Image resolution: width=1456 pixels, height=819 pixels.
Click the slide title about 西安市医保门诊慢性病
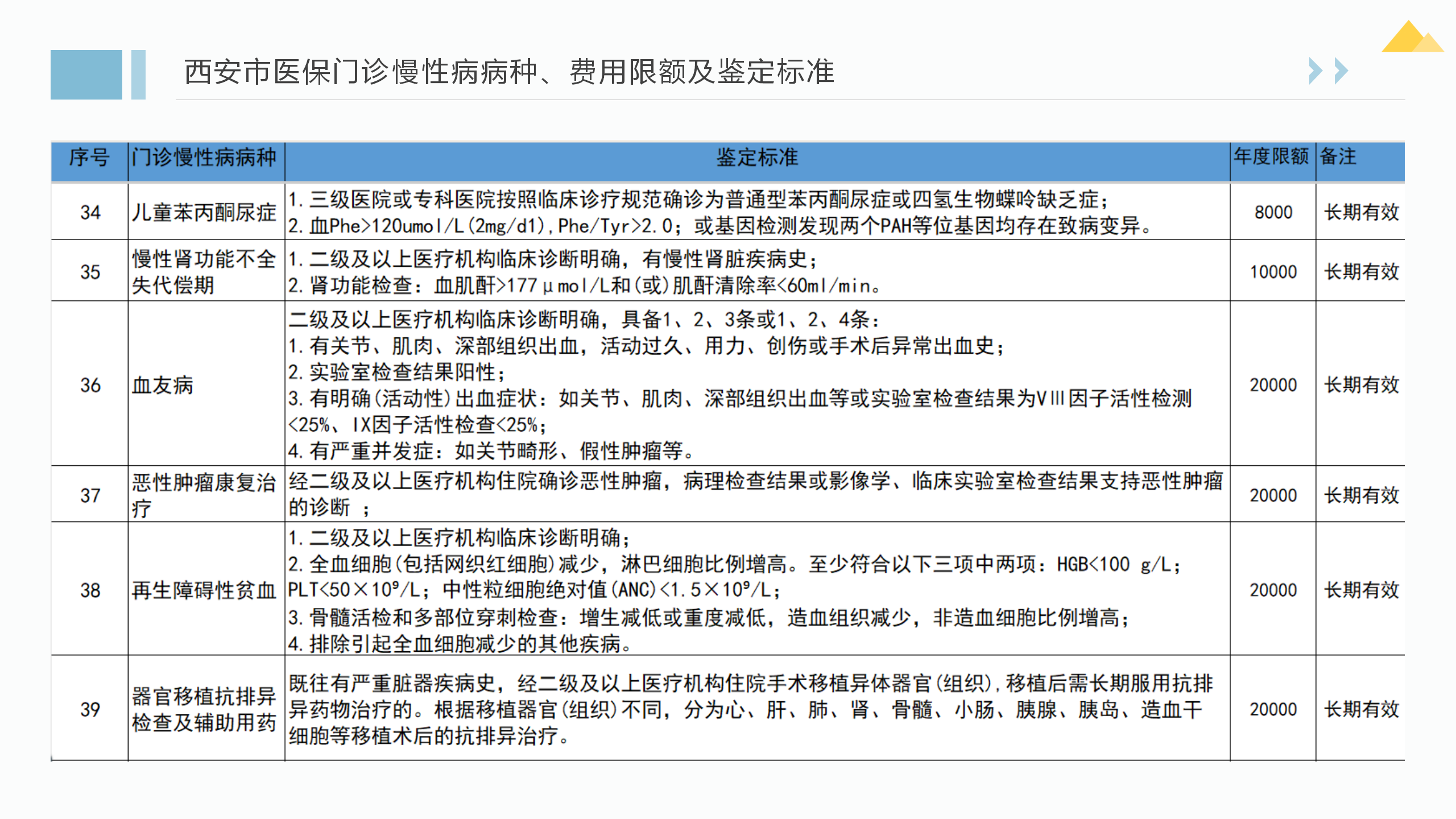click(x=509, y=72)
